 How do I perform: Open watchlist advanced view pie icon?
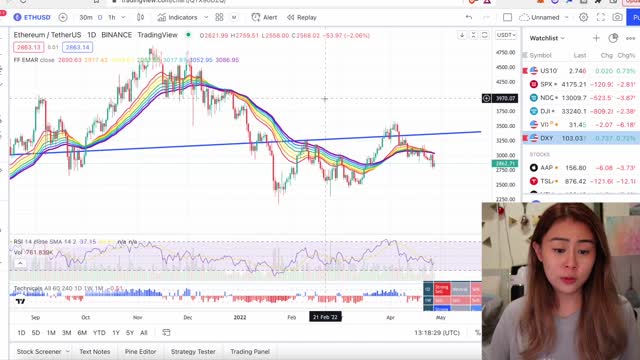pyautogui.click(x=613, y=38)
